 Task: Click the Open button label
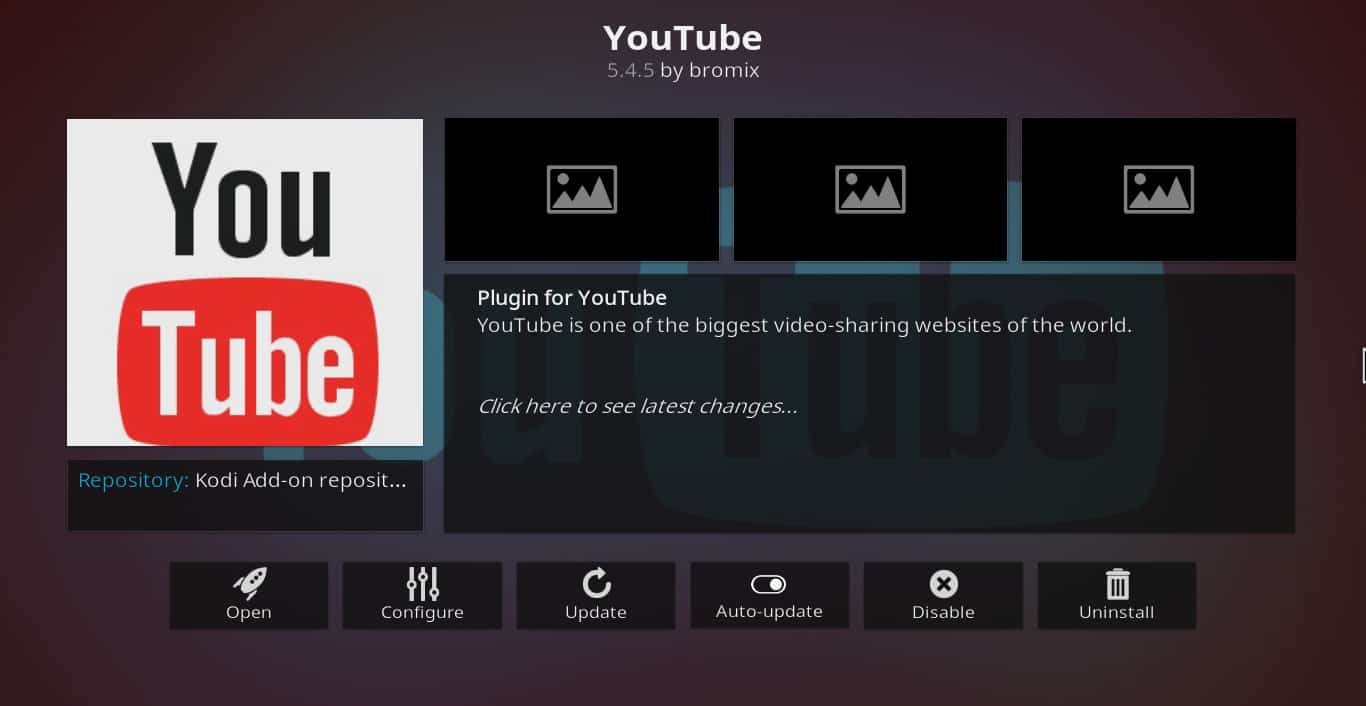click(248, 612)
